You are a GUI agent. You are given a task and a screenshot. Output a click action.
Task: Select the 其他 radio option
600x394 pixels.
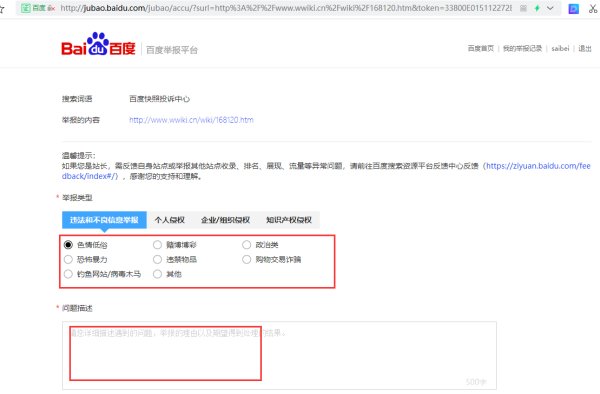point(157,274)
